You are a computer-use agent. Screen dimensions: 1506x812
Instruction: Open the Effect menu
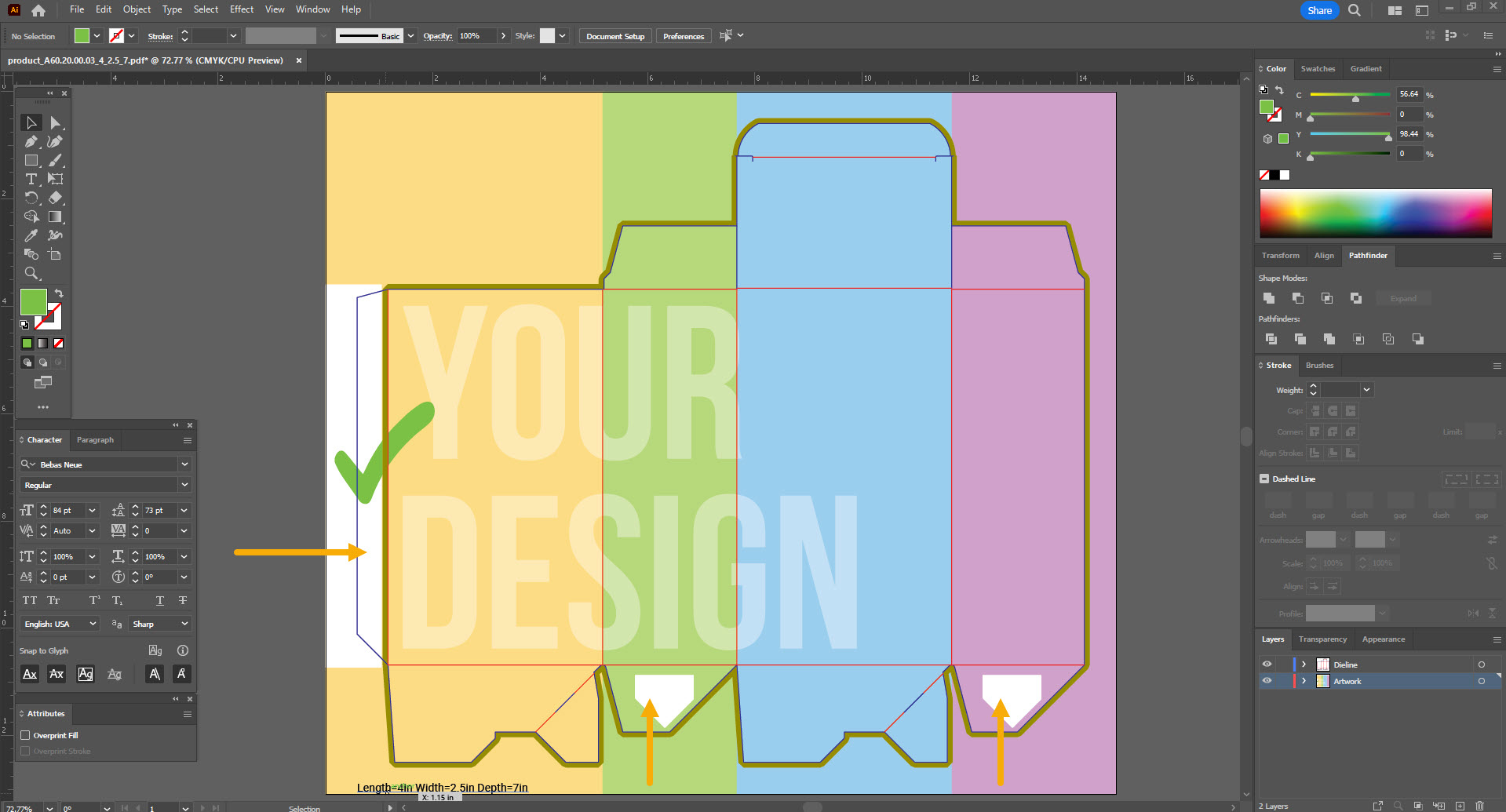(242, 9)
